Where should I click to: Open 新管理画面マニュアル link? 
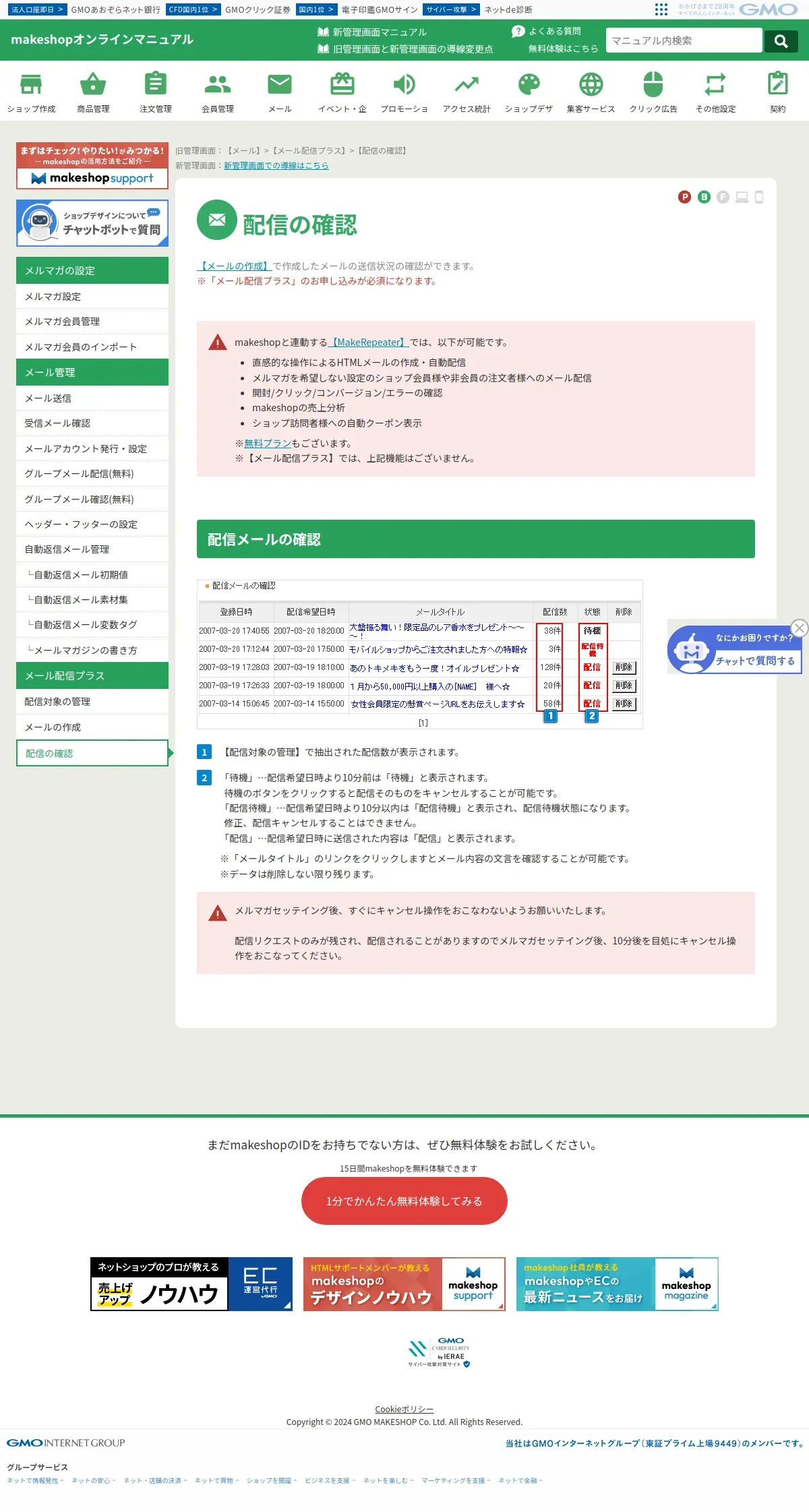pos(372,32)
